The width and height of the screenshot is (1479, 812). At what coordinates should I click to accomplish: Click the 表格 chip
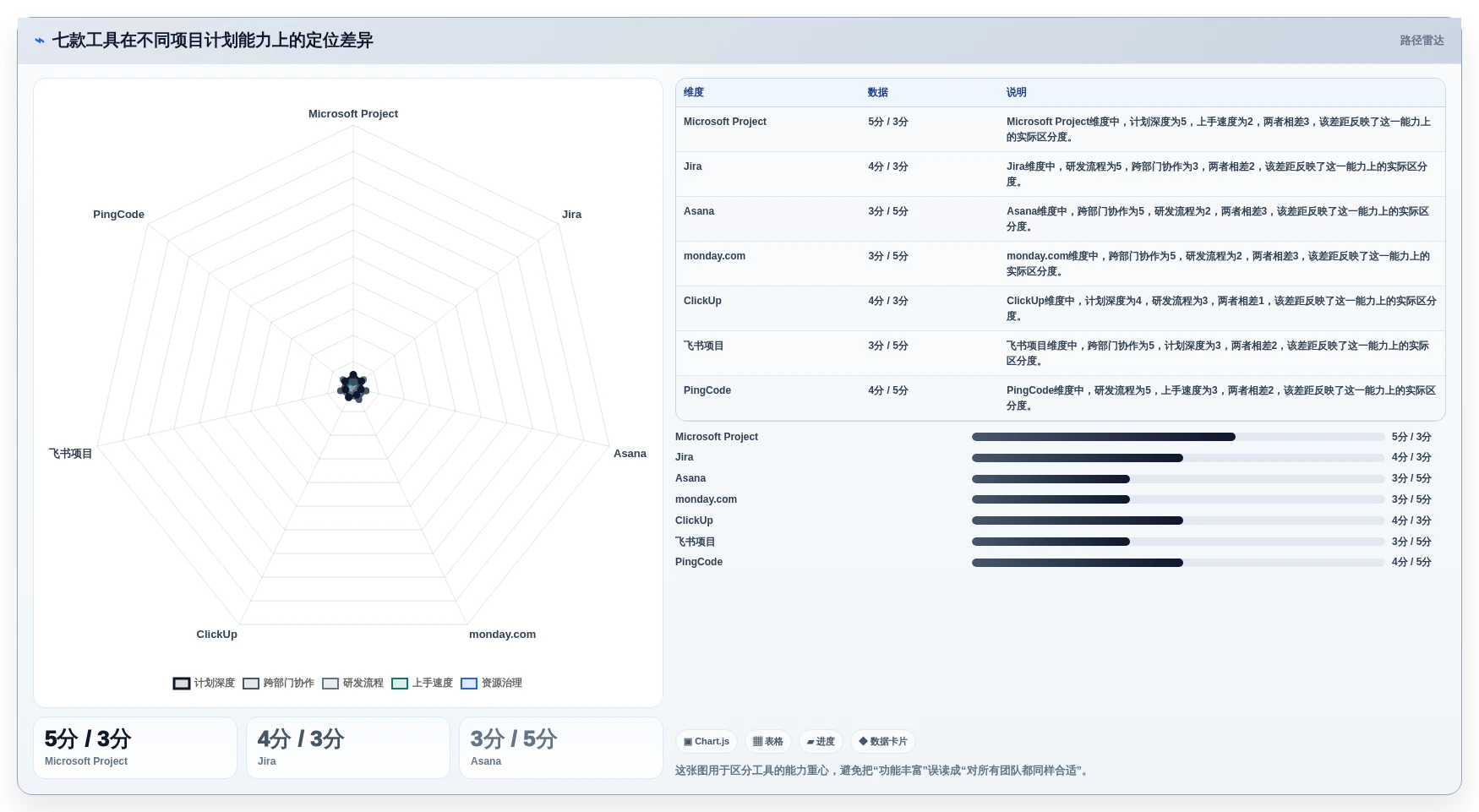tap(768, 742)
